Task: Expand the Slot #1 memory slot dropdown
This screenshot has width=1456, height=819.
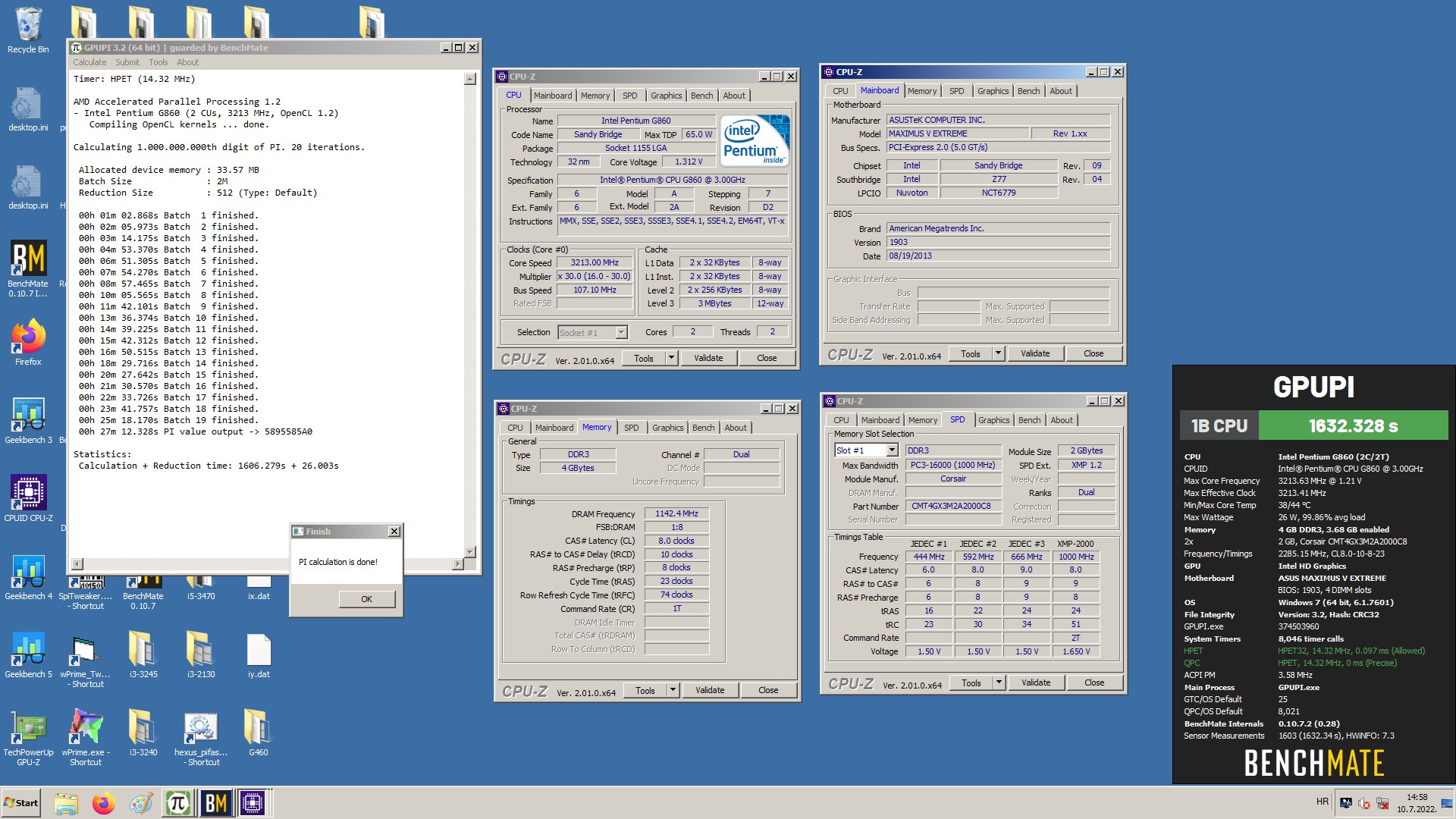Action: pyautogui.click(x=892, y=450)
